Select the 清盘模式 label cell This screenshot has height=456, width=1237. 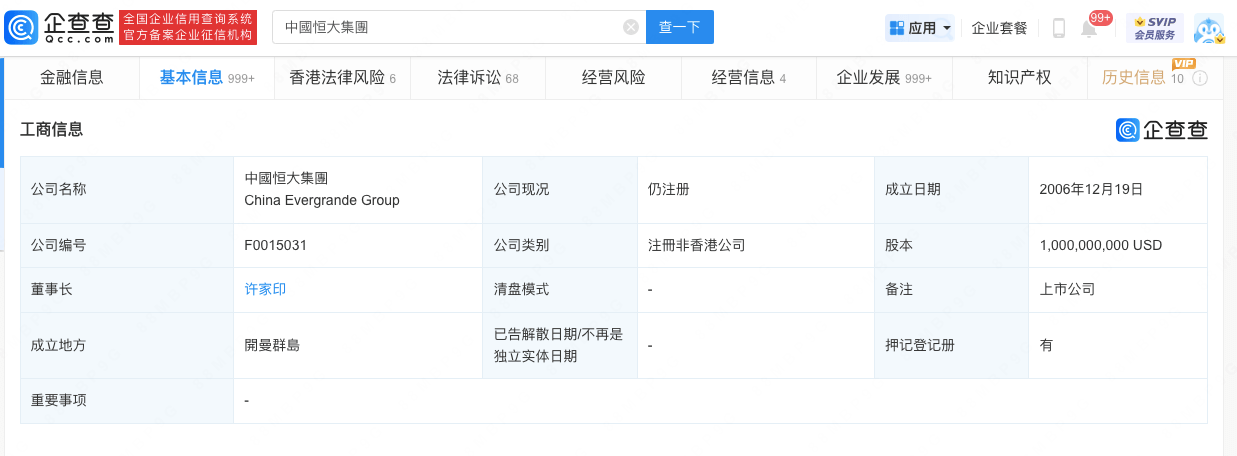(559, 290)
